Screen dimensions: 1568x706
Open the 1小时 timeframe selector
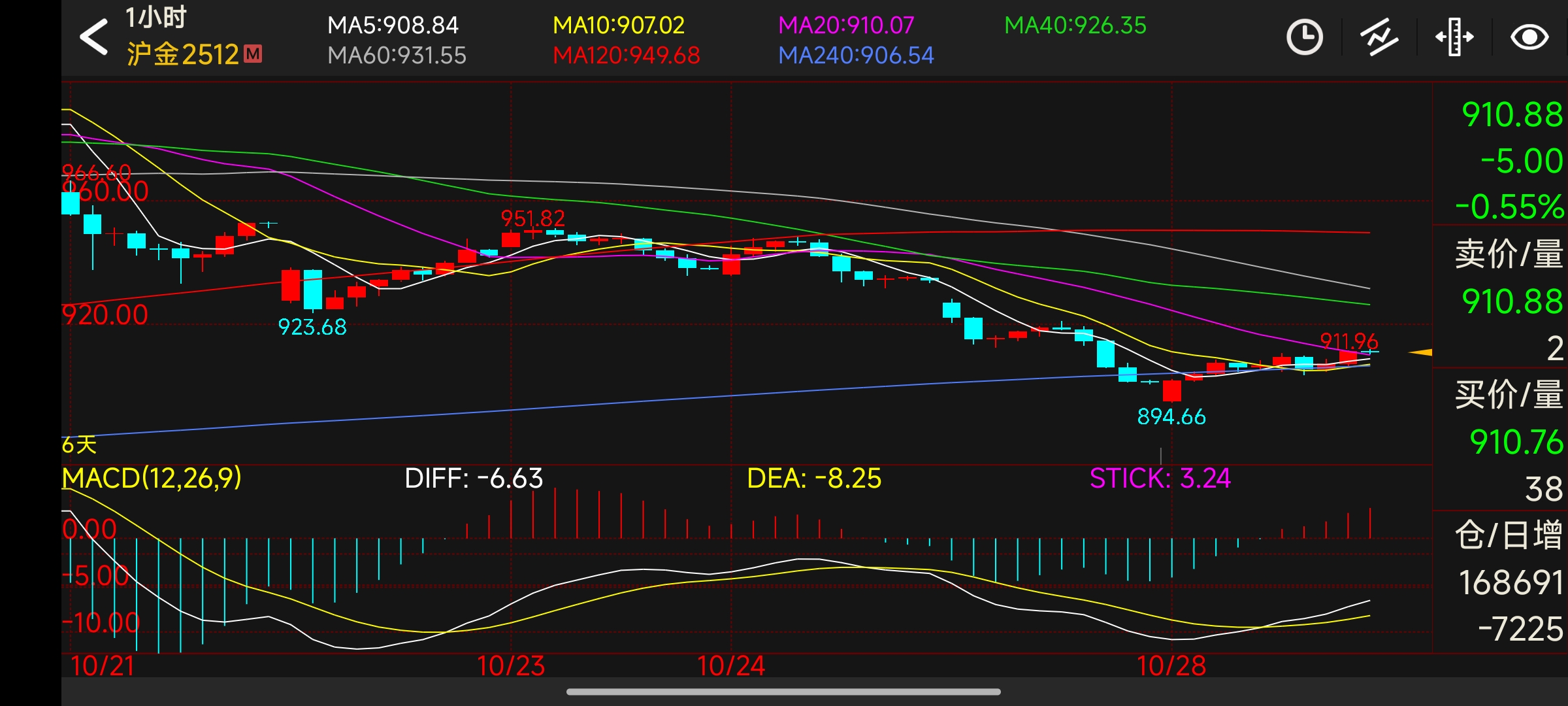click(155, 18)
